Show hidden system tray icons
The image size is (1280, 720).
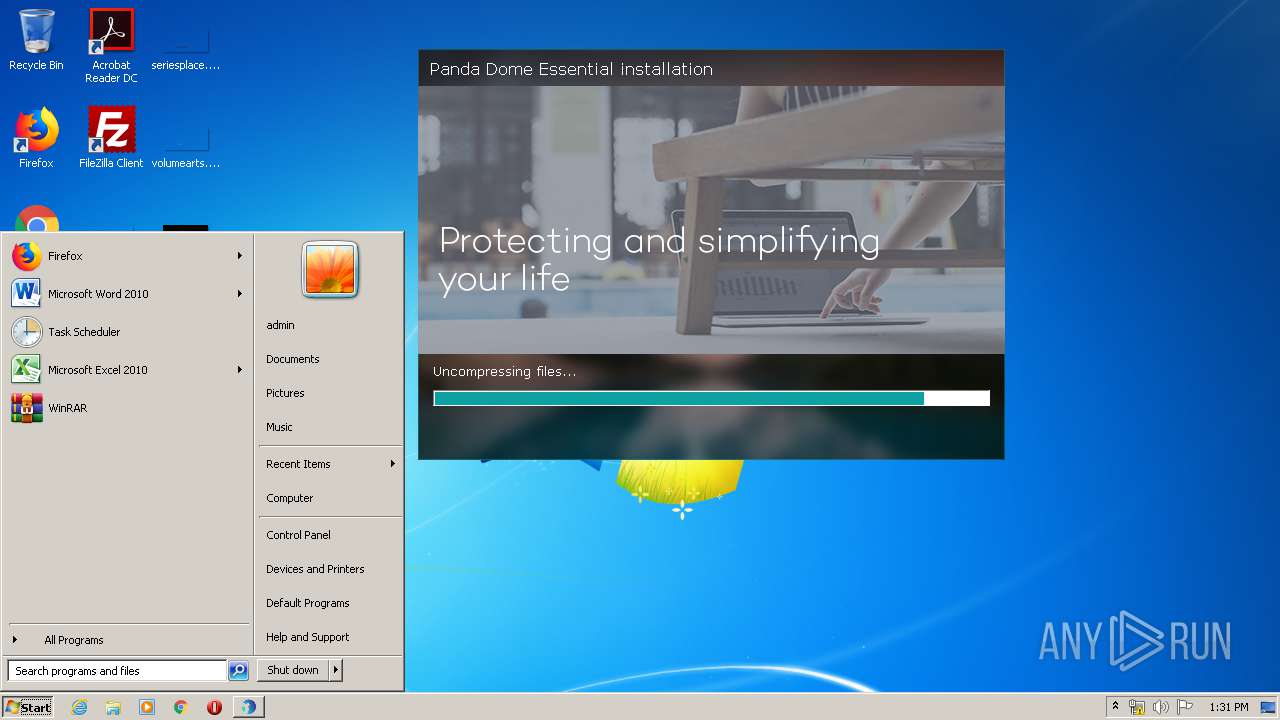point(1115,707)
